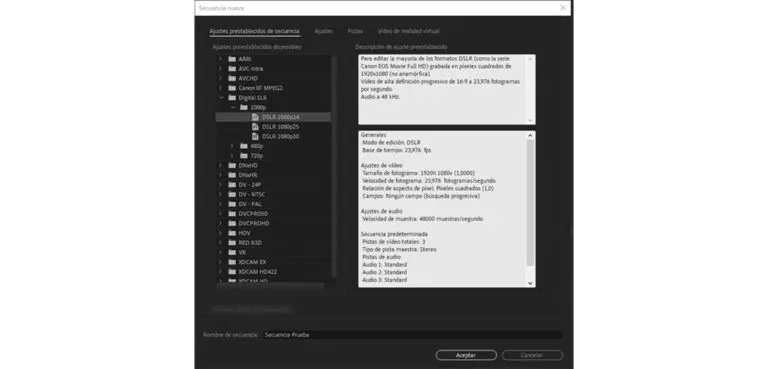Expand the VR preset folder
The image size is (768, 369).
220,252
